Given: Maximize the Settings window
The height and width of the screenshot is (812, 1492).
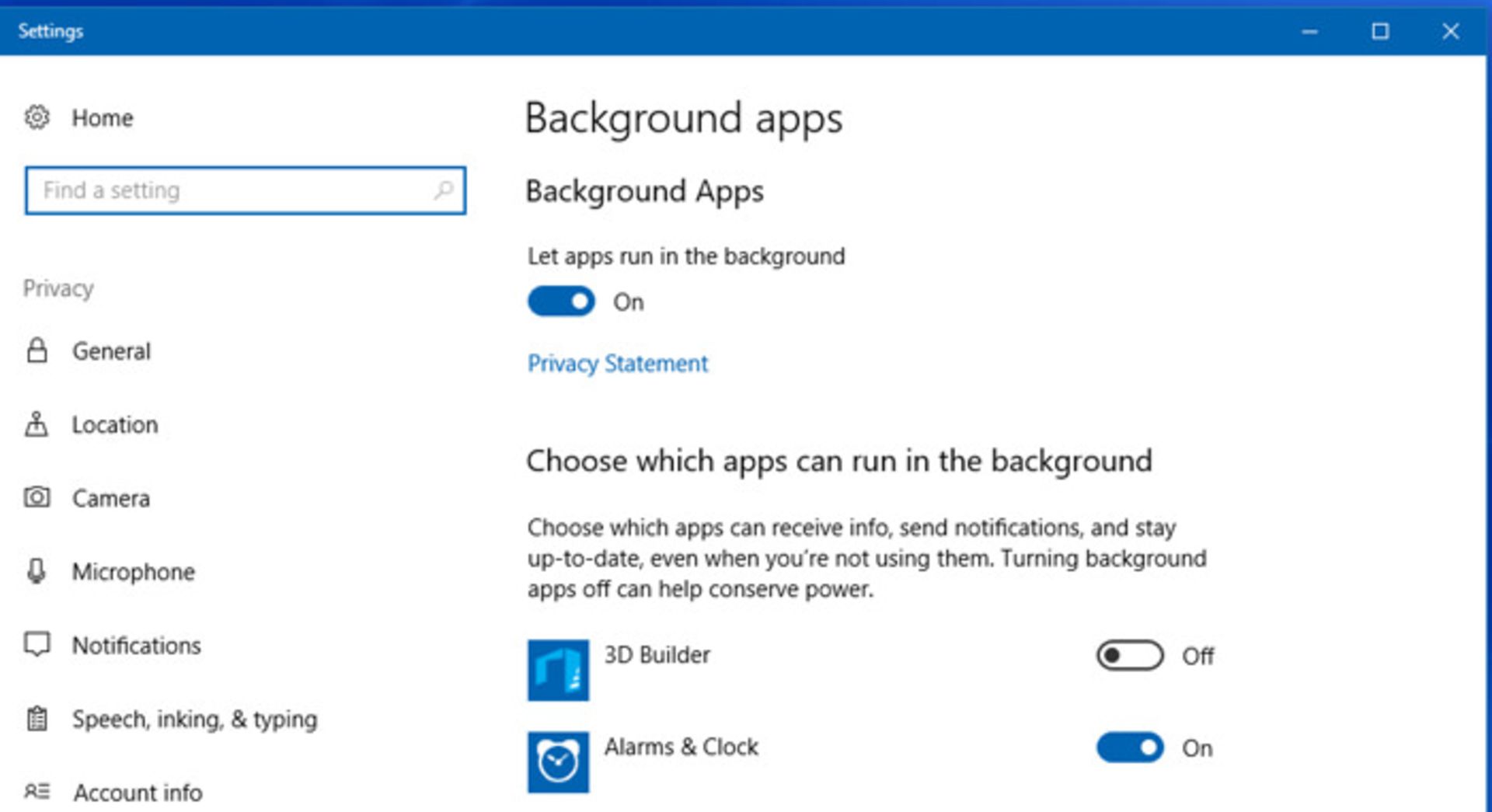Looking at the screenshot, I should point(1380,31).
